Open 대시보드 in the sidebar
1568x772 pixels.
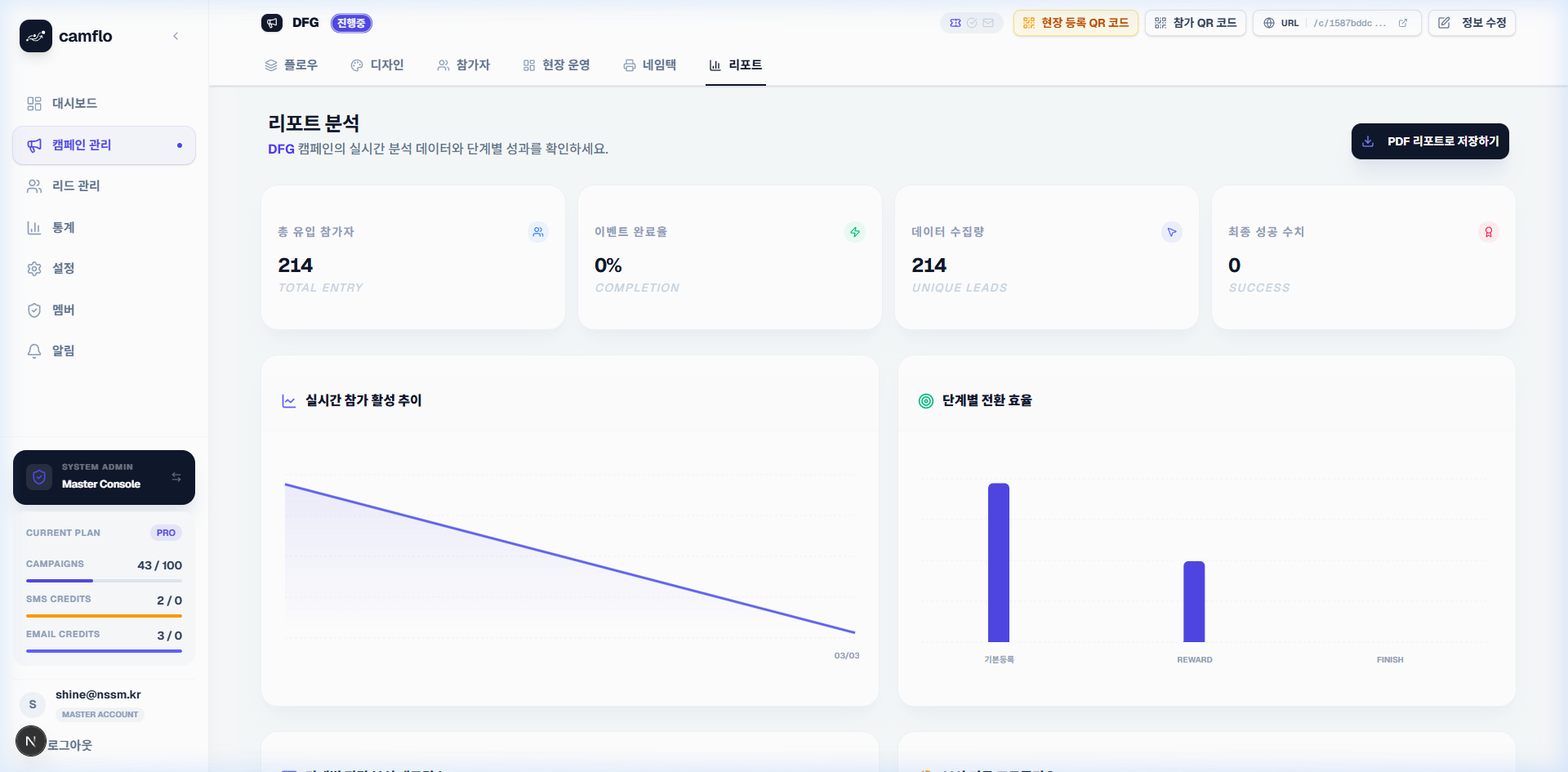[x=74, y=104]
